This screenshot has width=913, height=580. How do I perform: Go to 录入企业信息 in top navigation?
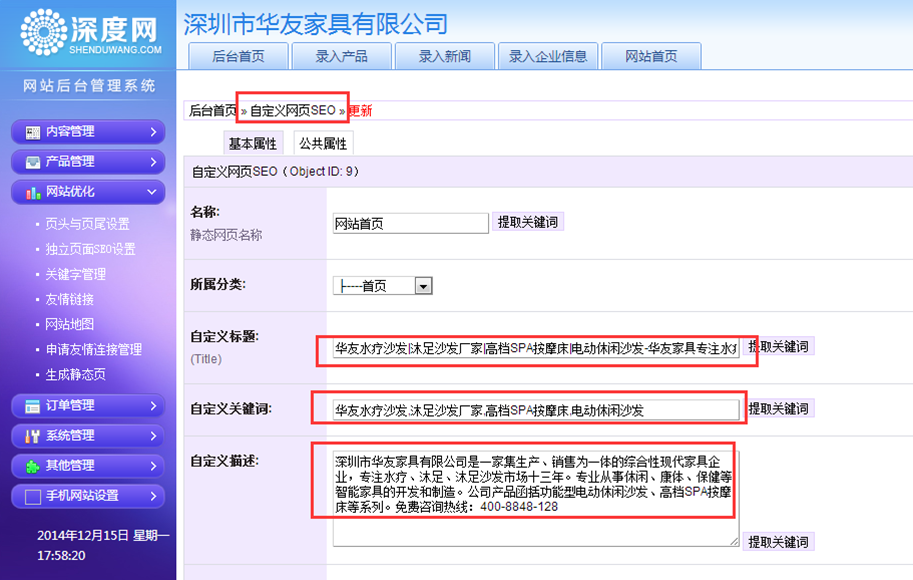548,56
